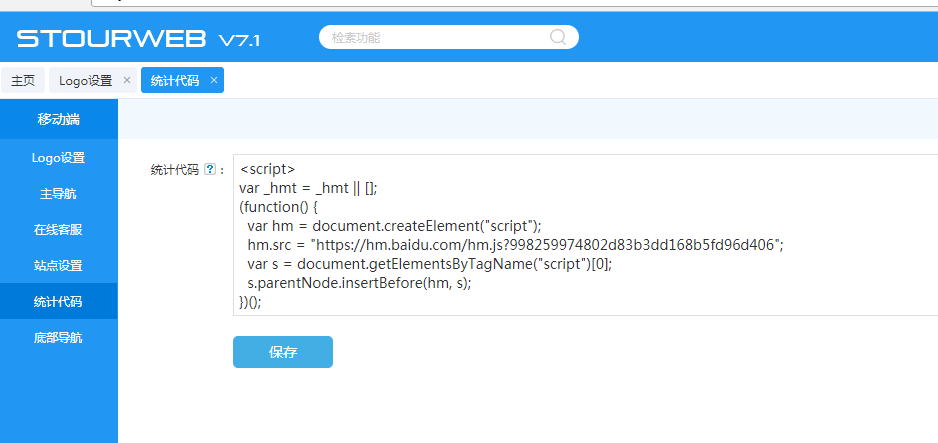
Task: Focus the 检索功能 search field
Action: 436,38
